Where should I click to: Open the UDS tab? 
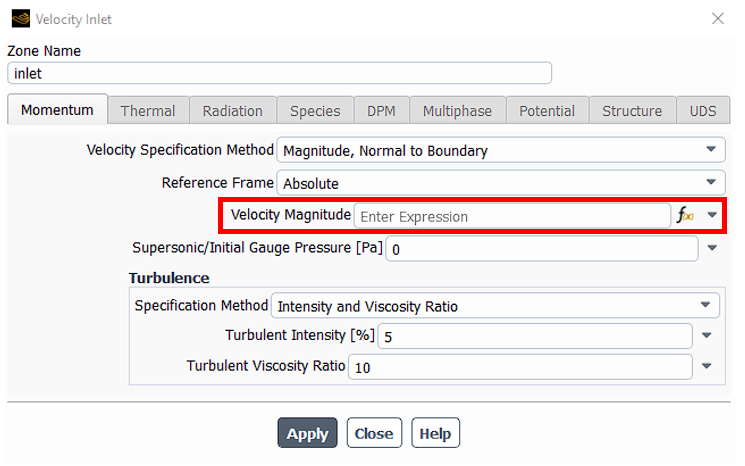pos(703,111)
